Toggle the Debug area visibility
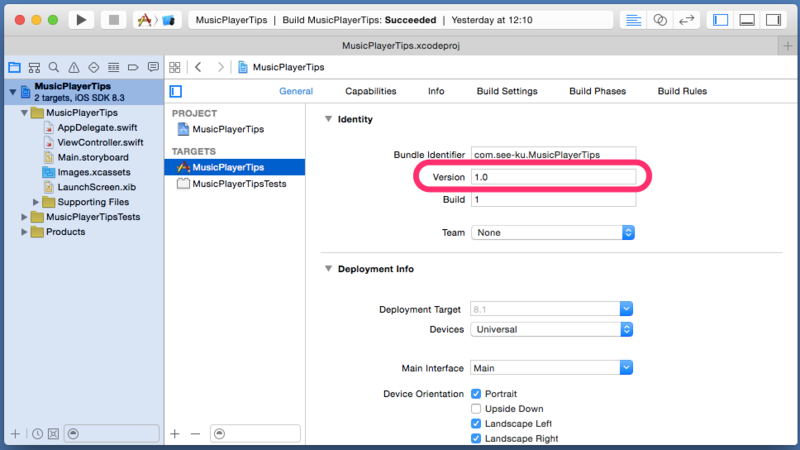 pos(747,20)
